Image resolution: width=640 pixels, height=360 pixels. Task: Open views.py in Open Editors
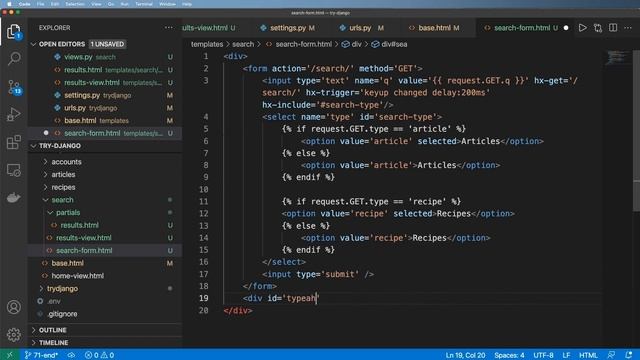105,57
